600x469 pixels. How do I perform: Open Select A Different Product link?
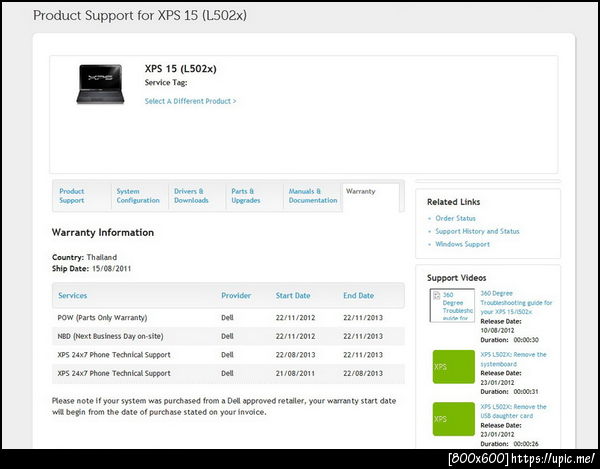[x=190, y=101]
